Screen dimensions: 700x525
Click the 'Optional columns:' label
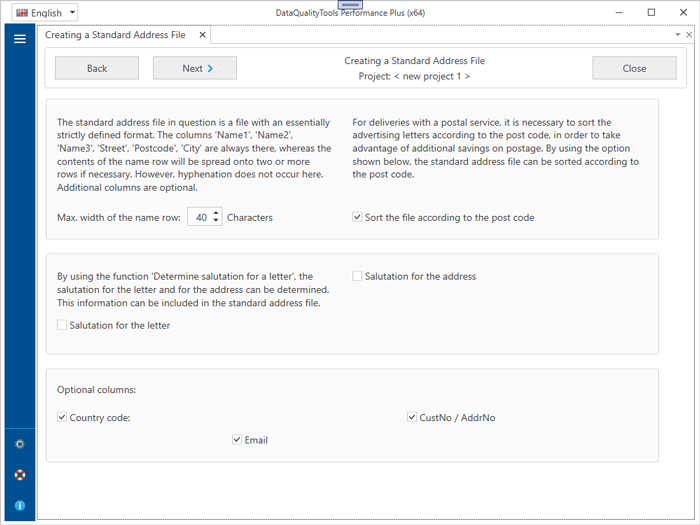(96, 390)
